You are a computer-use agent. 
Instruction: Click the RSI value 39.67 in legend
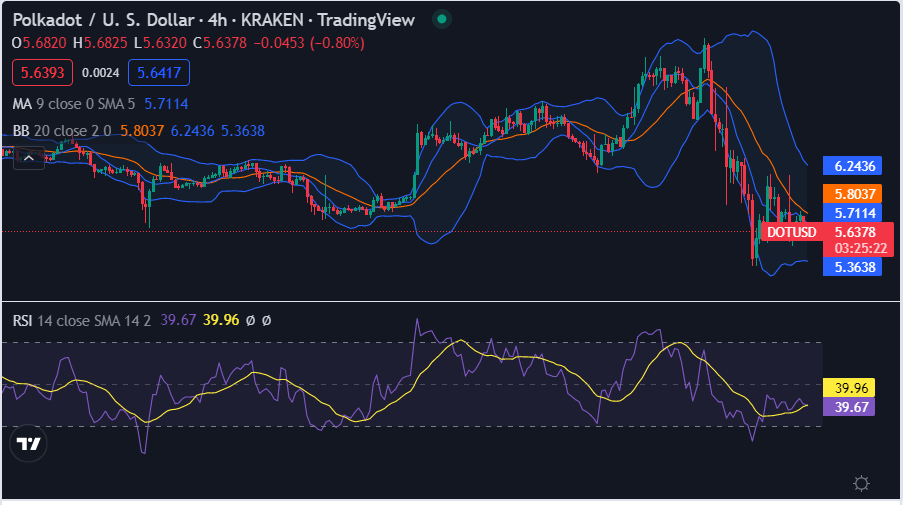tap(178, 320)
